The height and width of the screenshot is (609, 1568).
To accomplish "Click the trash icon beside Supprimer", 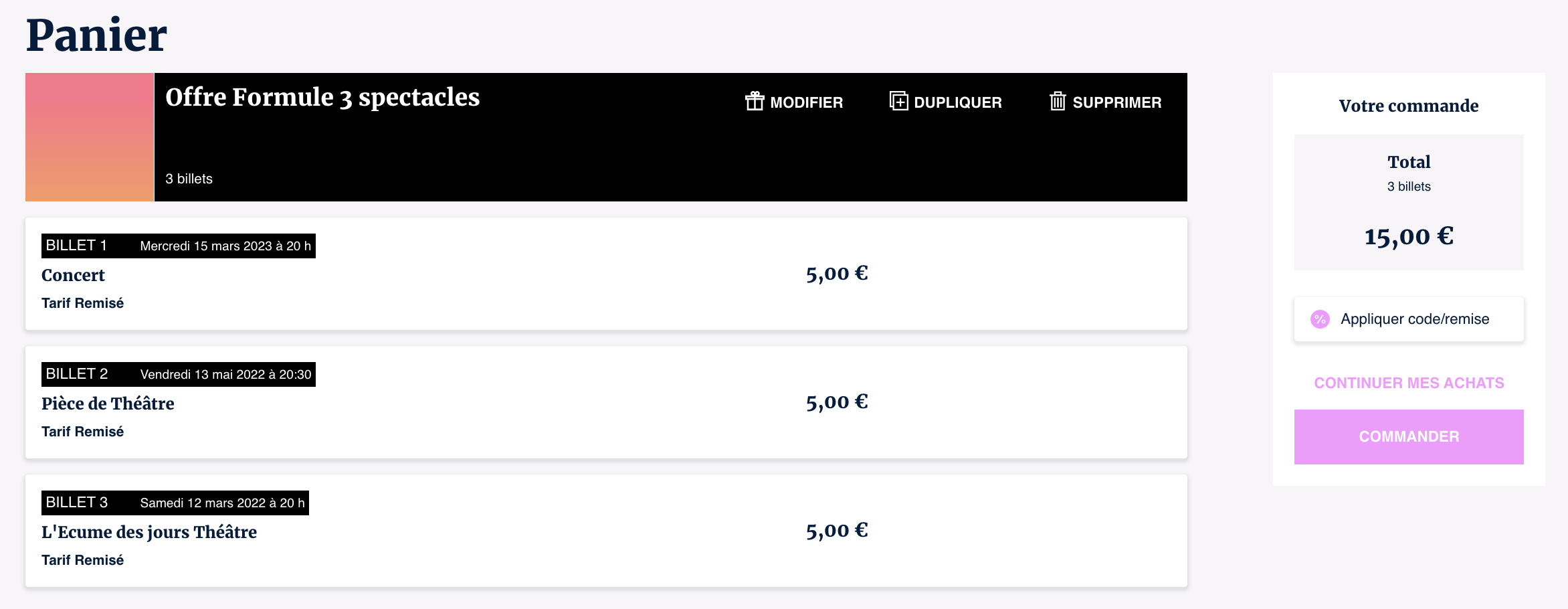I will (x=1058, y=102).
